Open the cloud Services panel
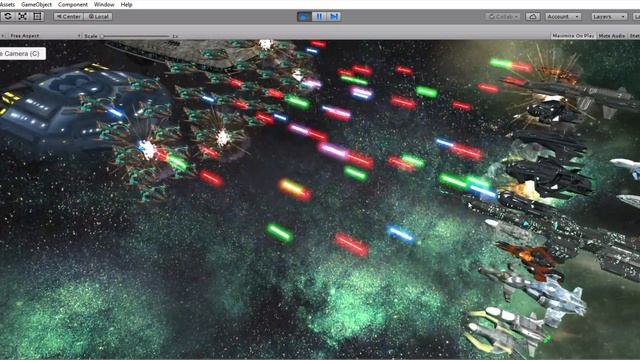The height and width of the screenshot is (360, 640). [533, 17]
